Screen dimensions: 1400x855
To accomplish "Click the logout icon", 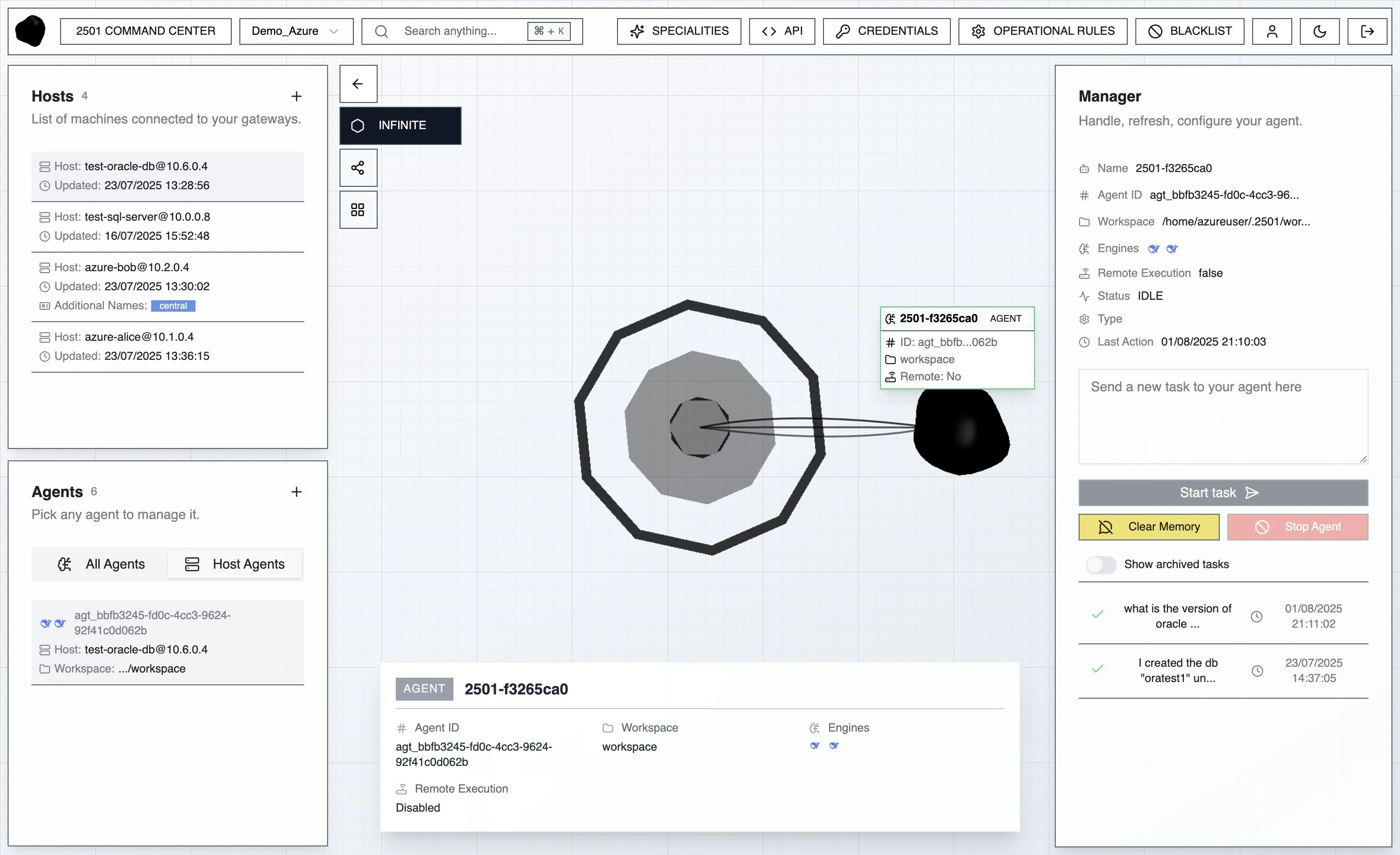I will pos(1367,31).
